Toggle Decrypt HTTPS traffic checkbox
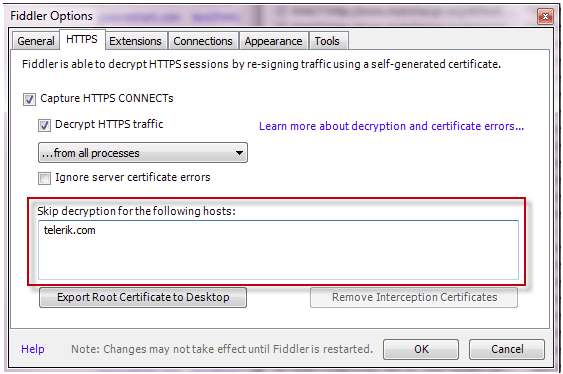 [x=45, y=125]
